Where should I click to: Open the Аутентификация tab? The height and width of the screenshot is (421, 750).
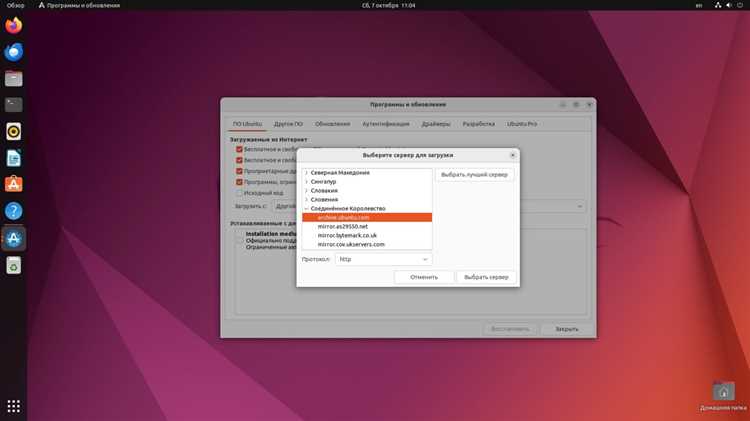click(x=386, y=124)
